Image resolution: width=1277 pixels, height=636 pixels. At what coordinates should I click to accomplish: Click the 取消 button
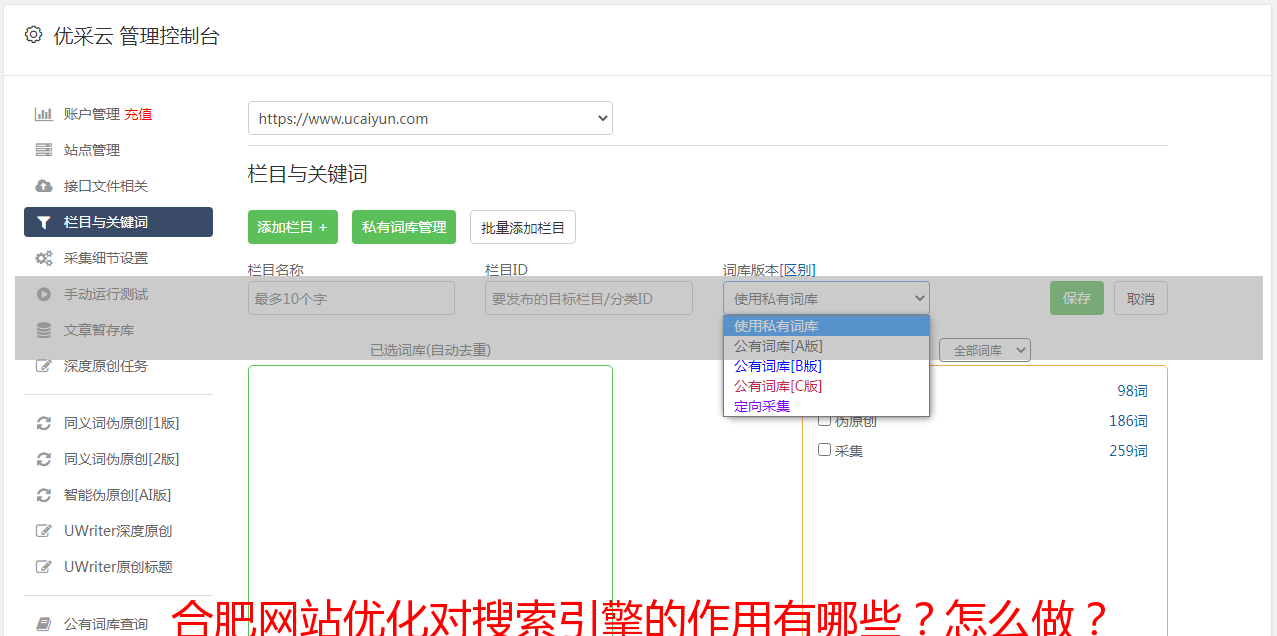pyautogui.click(x=1141, y=298)
